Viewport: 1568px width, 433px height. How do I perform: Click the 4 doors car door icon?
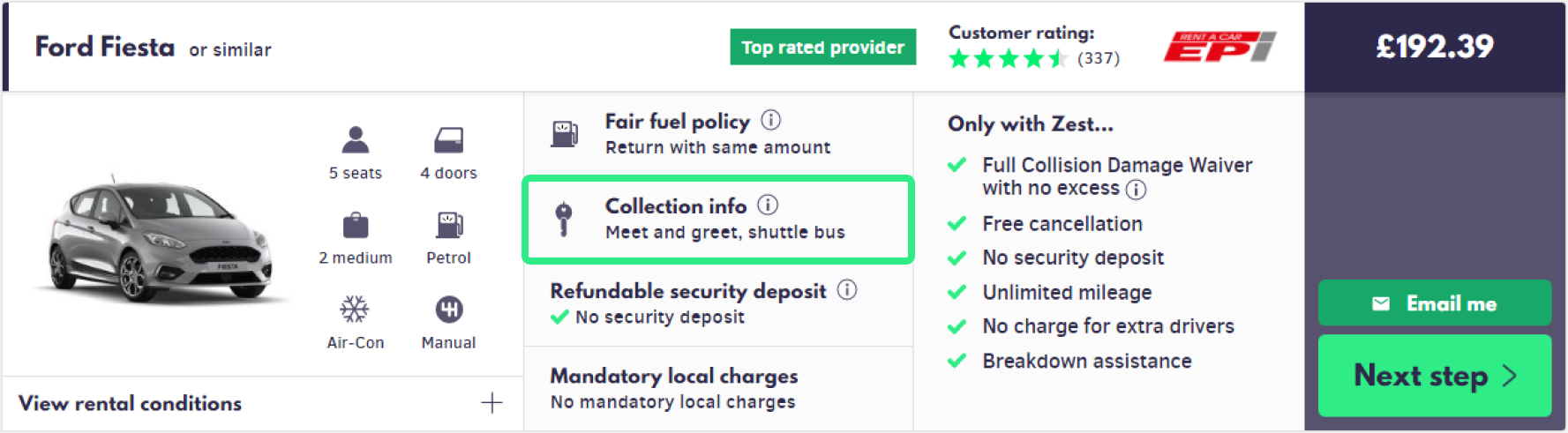[448, 139]
